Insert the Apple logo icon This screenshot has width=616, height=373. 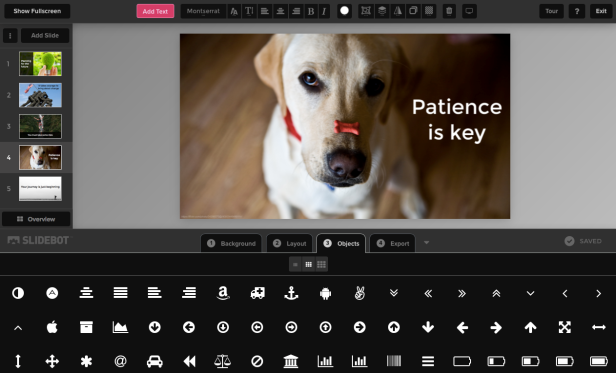(52, 327)
